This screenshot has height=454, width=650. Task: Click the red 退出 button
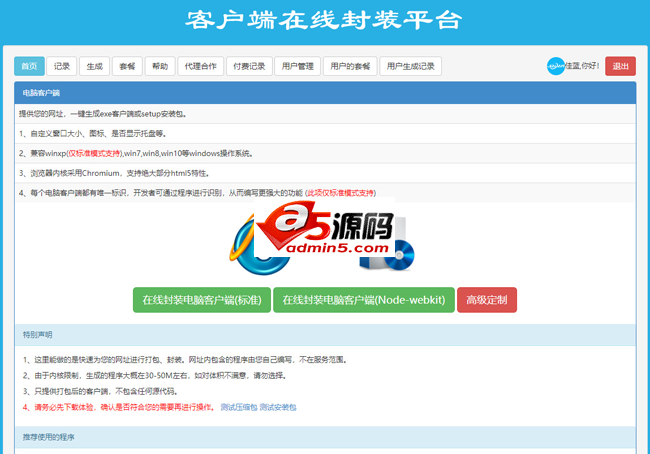(620, 66)
